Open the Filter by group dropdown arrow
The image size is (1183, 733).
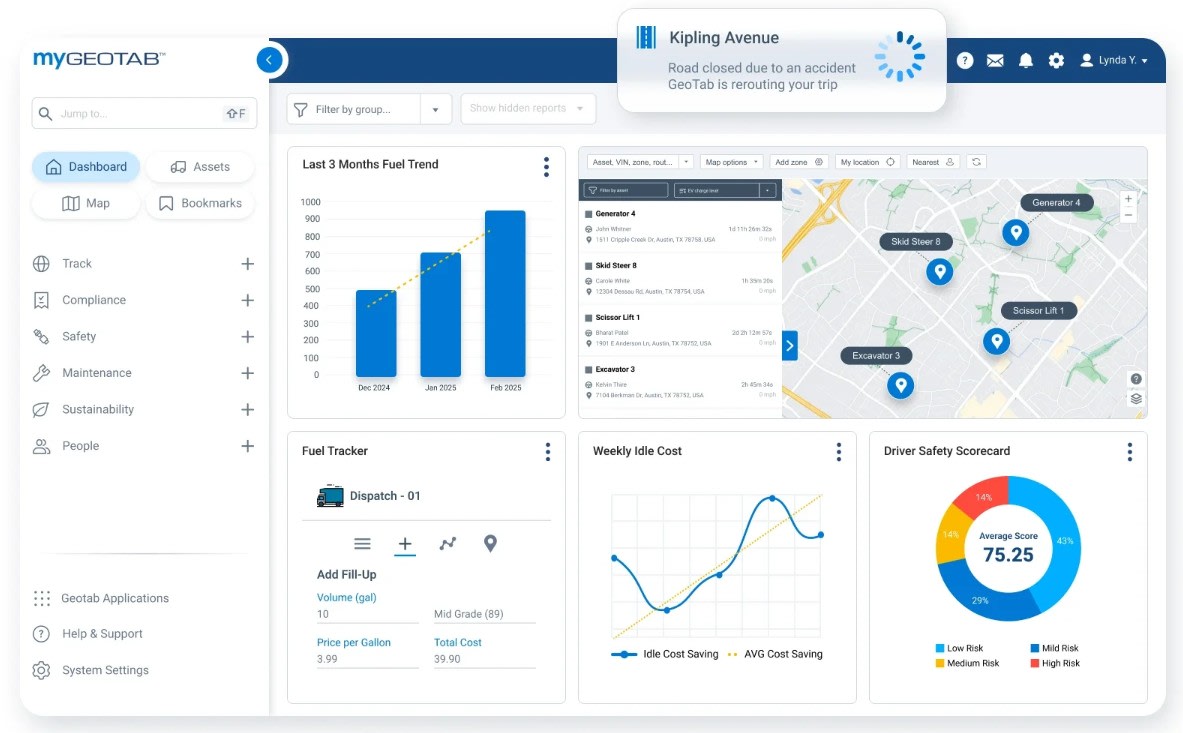(x=435, y=110)
